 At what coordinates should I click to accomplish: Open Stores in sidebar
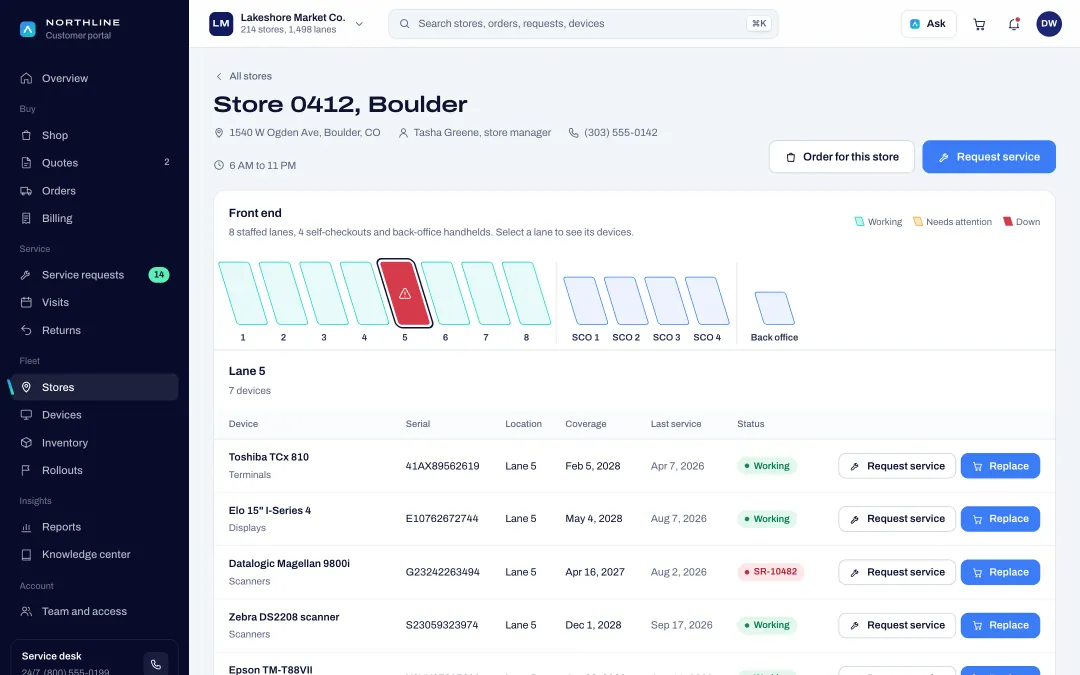pyautogui.click(x=94, y=387)
